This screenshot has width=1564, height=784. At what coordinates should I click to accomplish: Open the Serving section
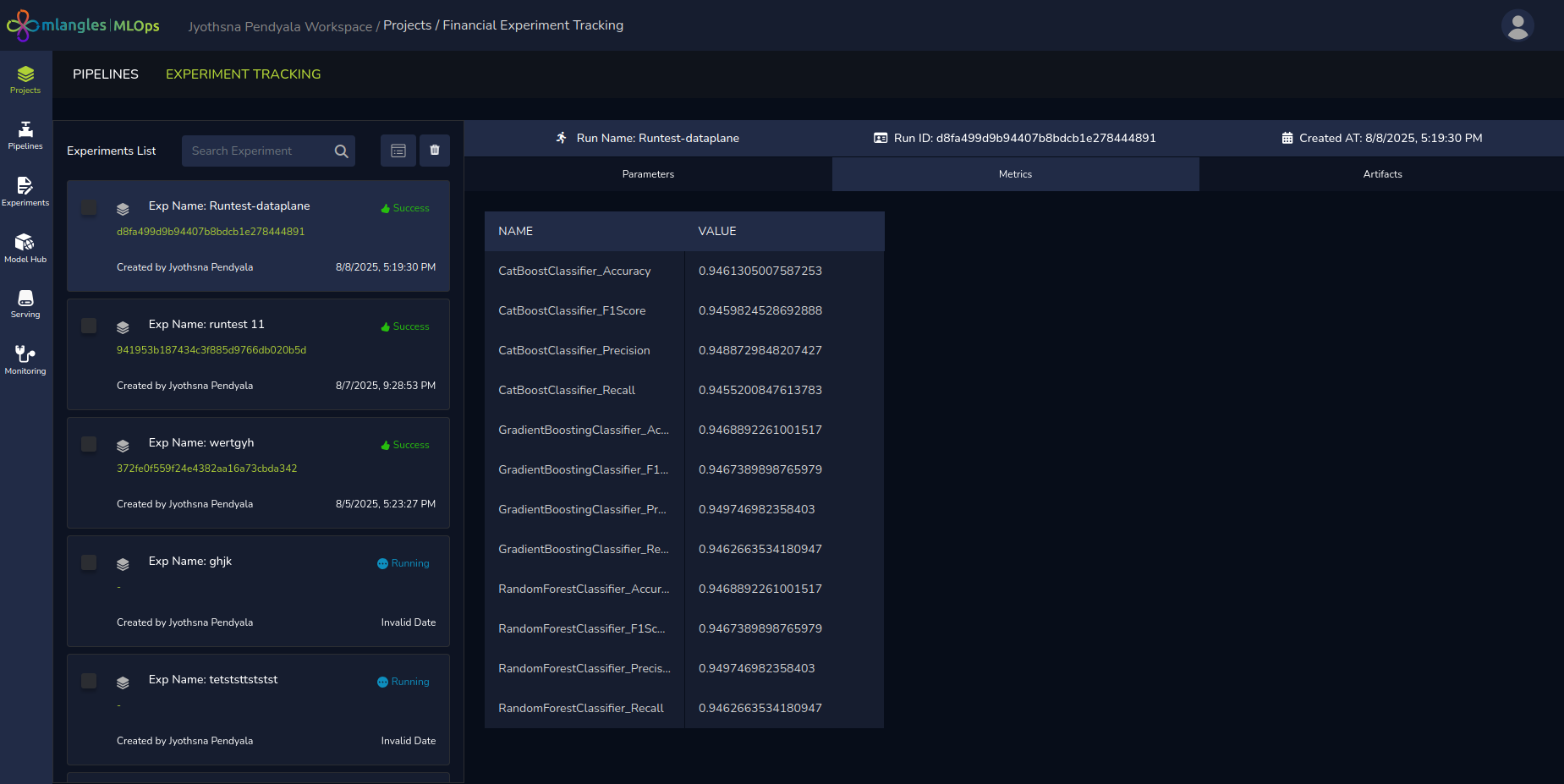pos(25,304)
